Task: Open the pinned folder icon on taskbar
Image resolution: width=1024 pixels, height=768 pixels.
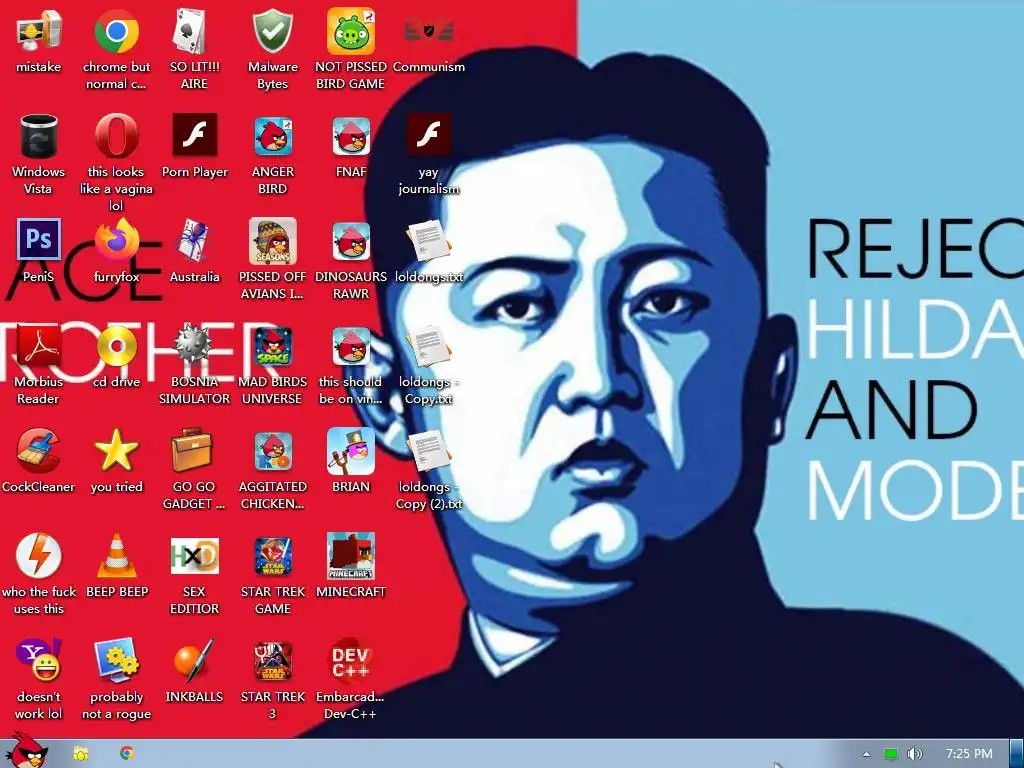Action: (80, 753)
